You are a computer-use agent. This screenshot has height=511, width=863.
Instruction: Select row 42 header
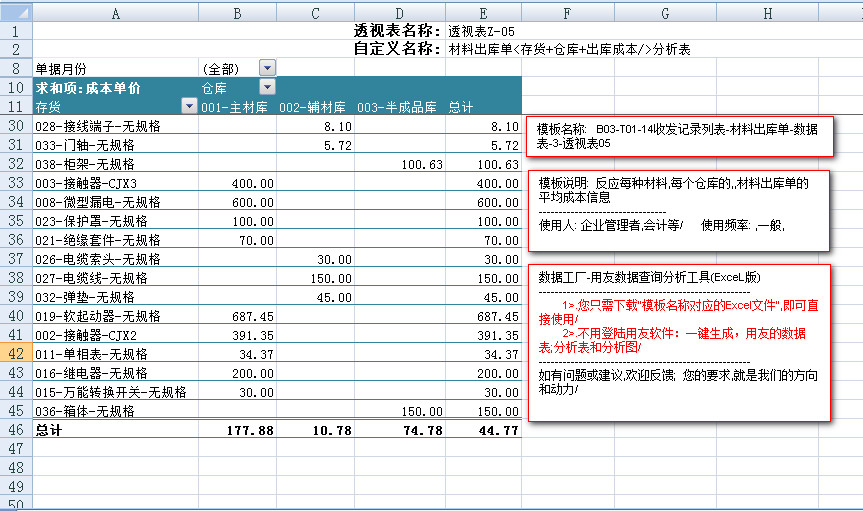(16, 354)
